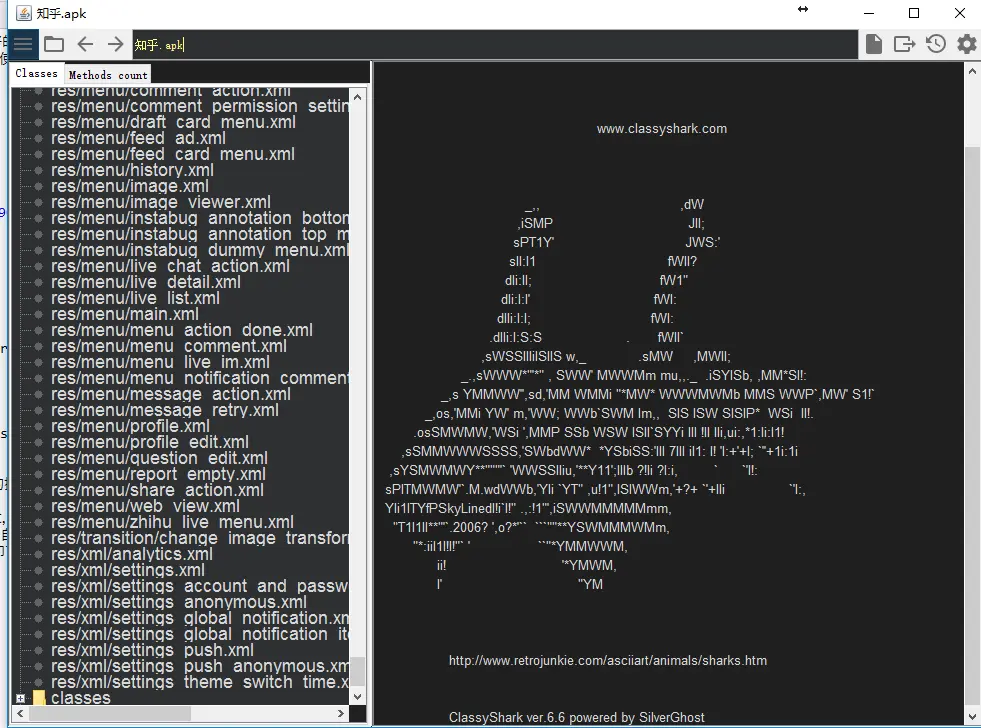This screenshot has width=981, height=728.
Task: Select res/menu/share_action.xml entry
Action: pos(158,491)
